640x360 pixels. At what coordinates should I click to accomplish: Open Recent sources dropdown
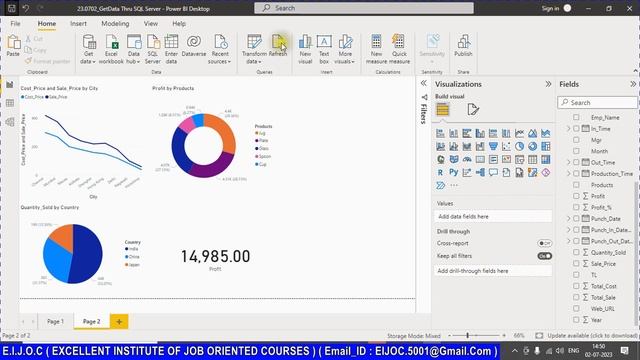coord(220,49)
